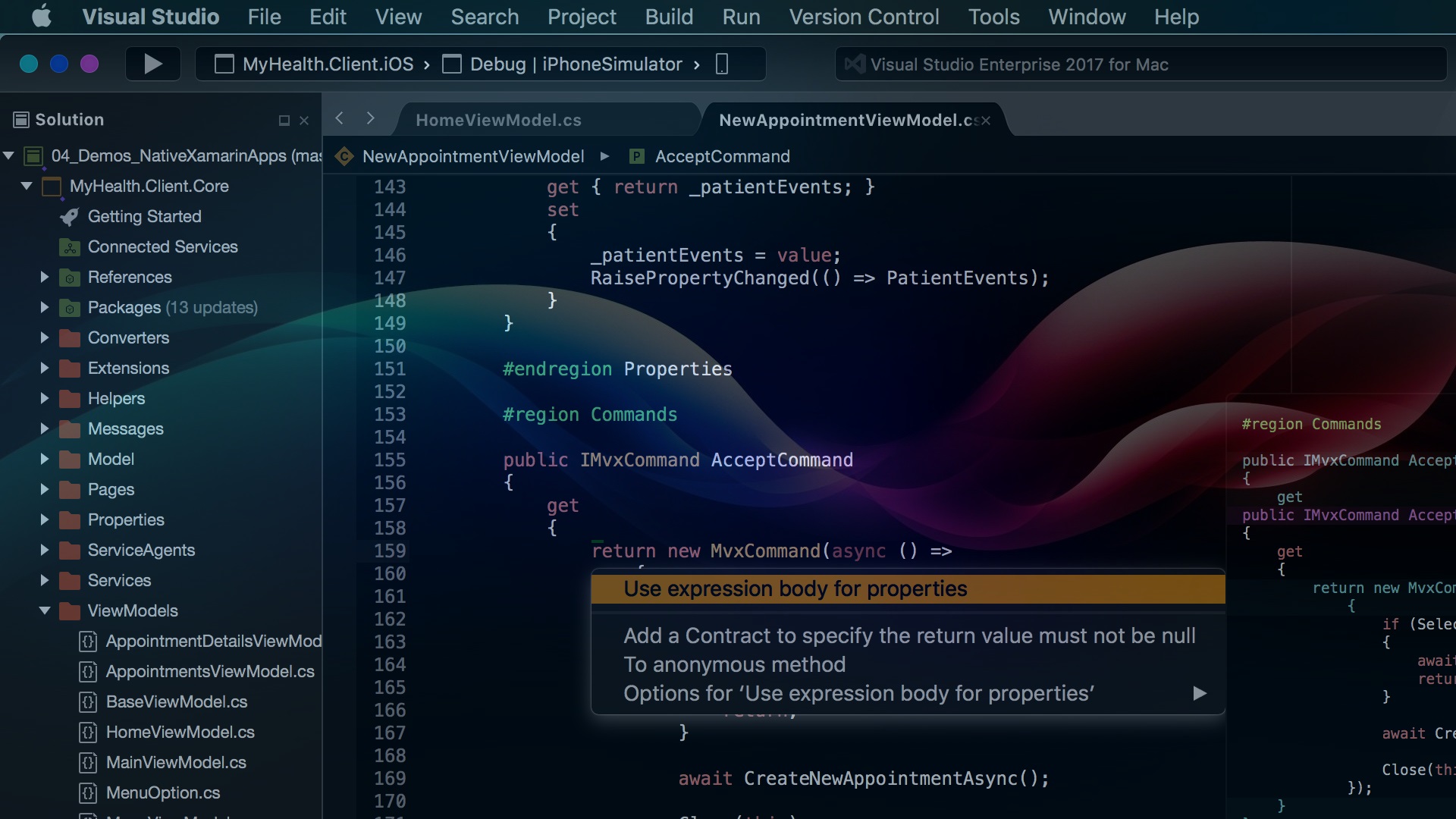The width and height of the screenshot is (1456, 819).
Task: Navigate back with the left arrow
Action: click(340, 118)
